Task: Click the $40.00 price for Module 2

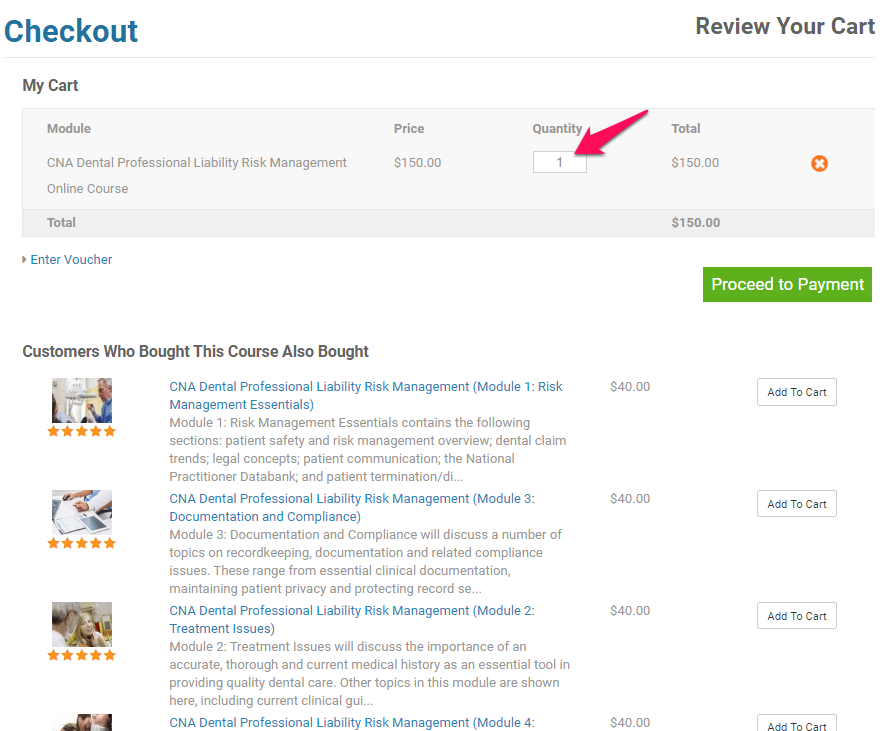Action: point(630,610)
